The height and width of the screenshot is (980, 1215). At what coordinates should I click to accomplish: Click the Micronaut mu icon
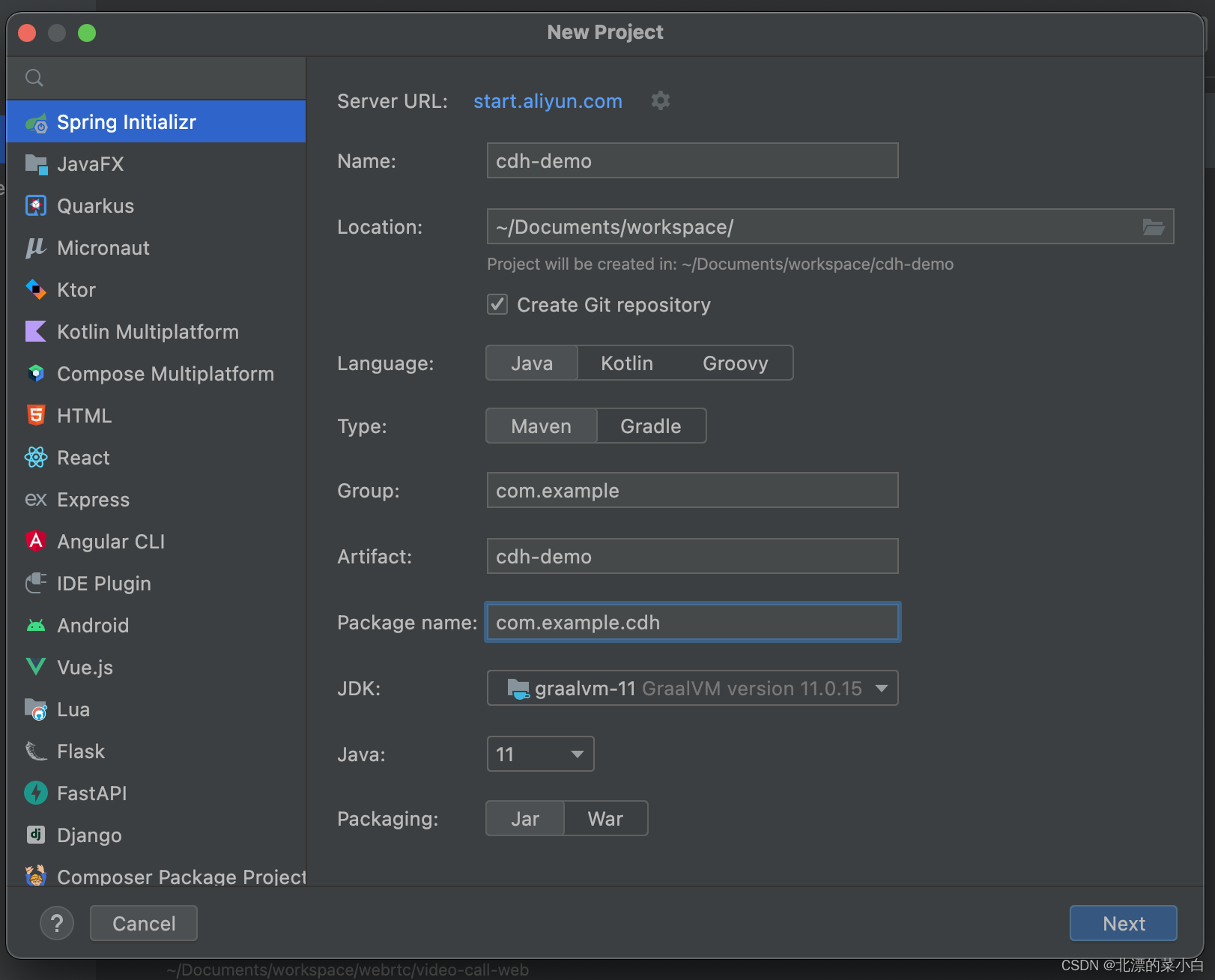point(36,248)
